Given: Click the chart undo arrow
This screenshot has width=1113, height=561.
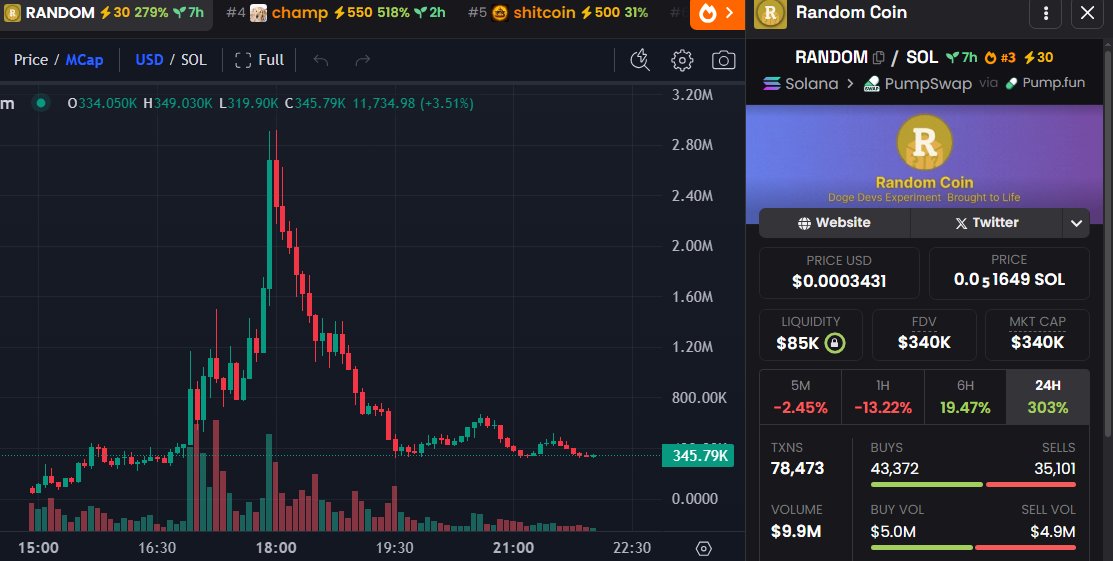Looking at the screenshot, I should click(321, 60).
